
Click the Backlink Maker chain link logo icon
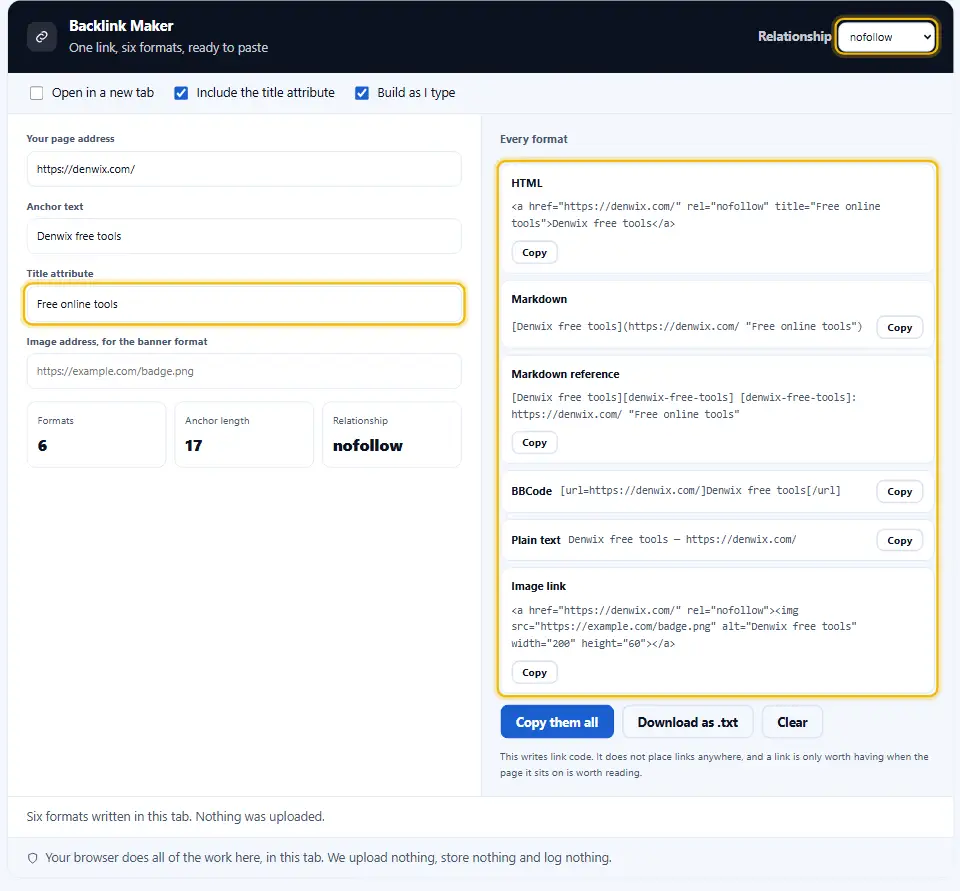pyautogui.click(x=42, y=37)
